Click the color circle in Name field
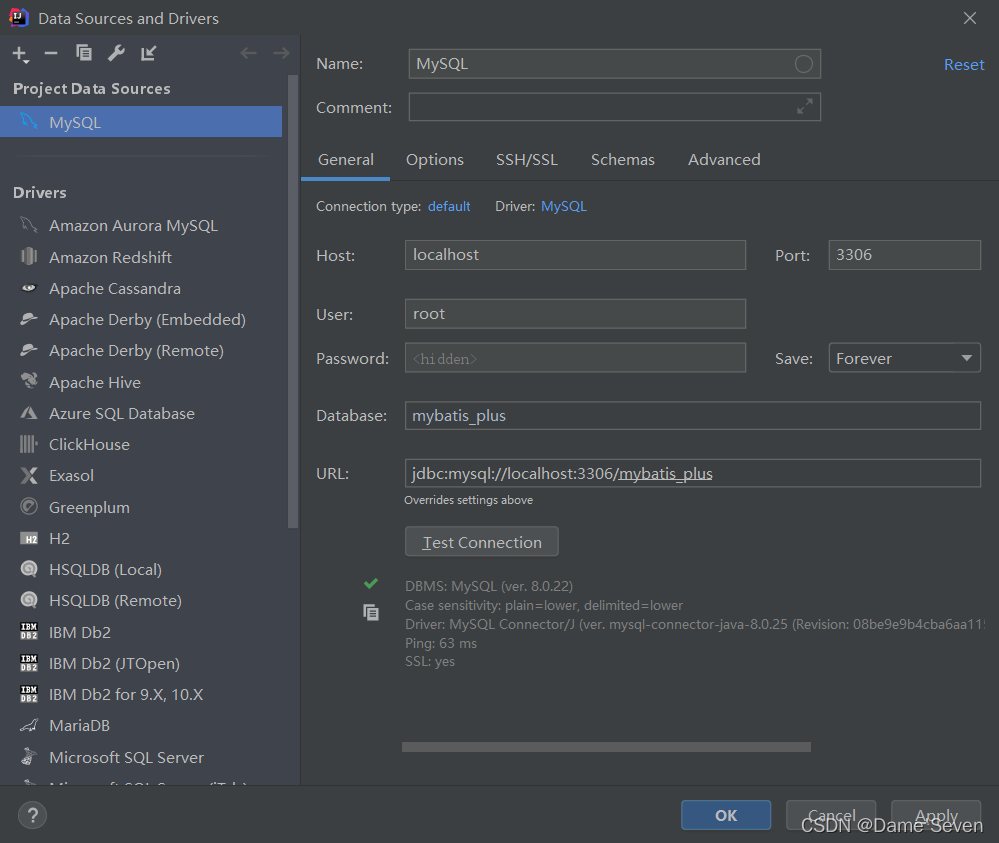Screen dimensions: 999x843 pos(803,64)
